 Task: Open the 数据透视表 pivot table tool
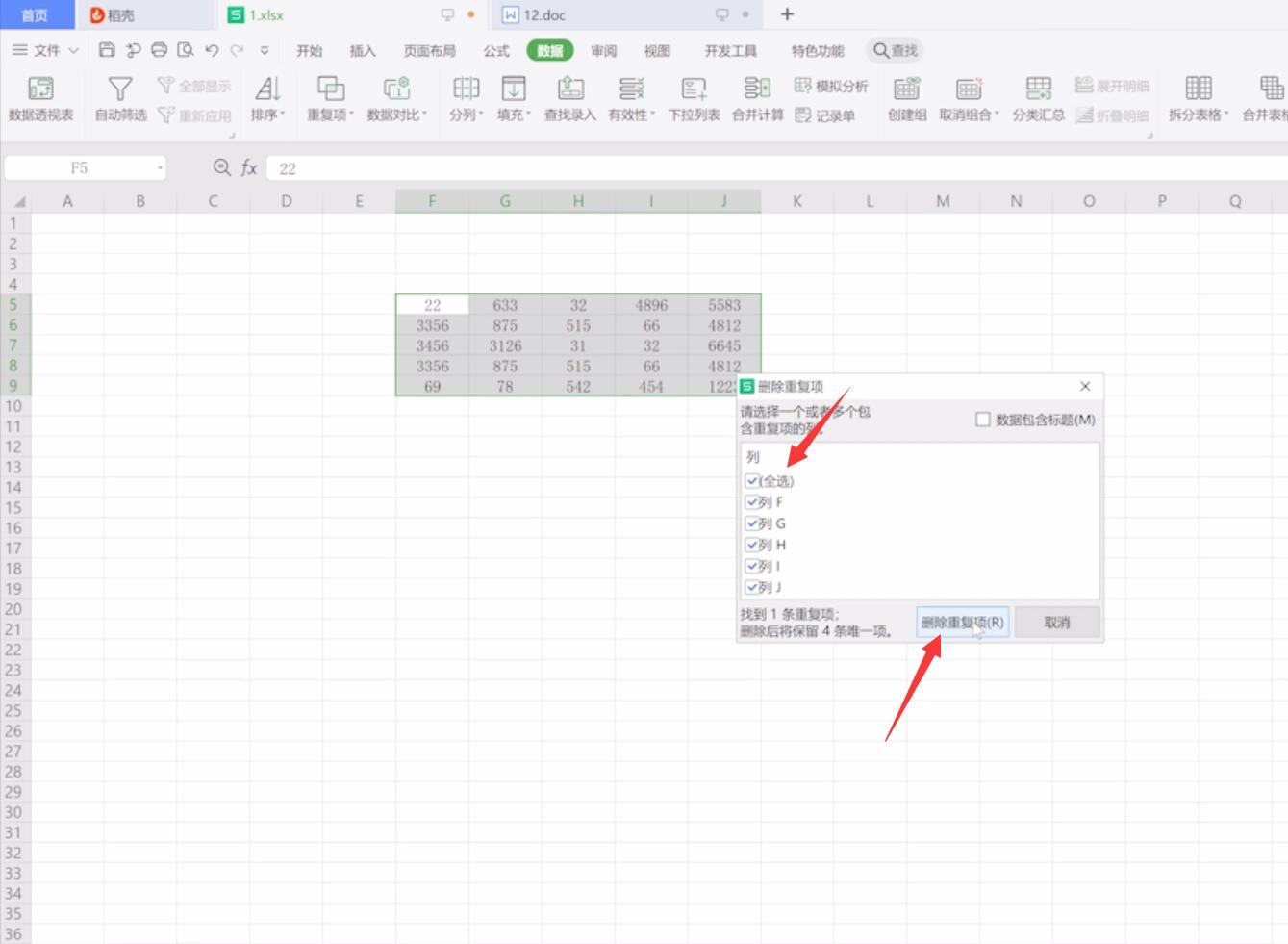click(41, 99)
